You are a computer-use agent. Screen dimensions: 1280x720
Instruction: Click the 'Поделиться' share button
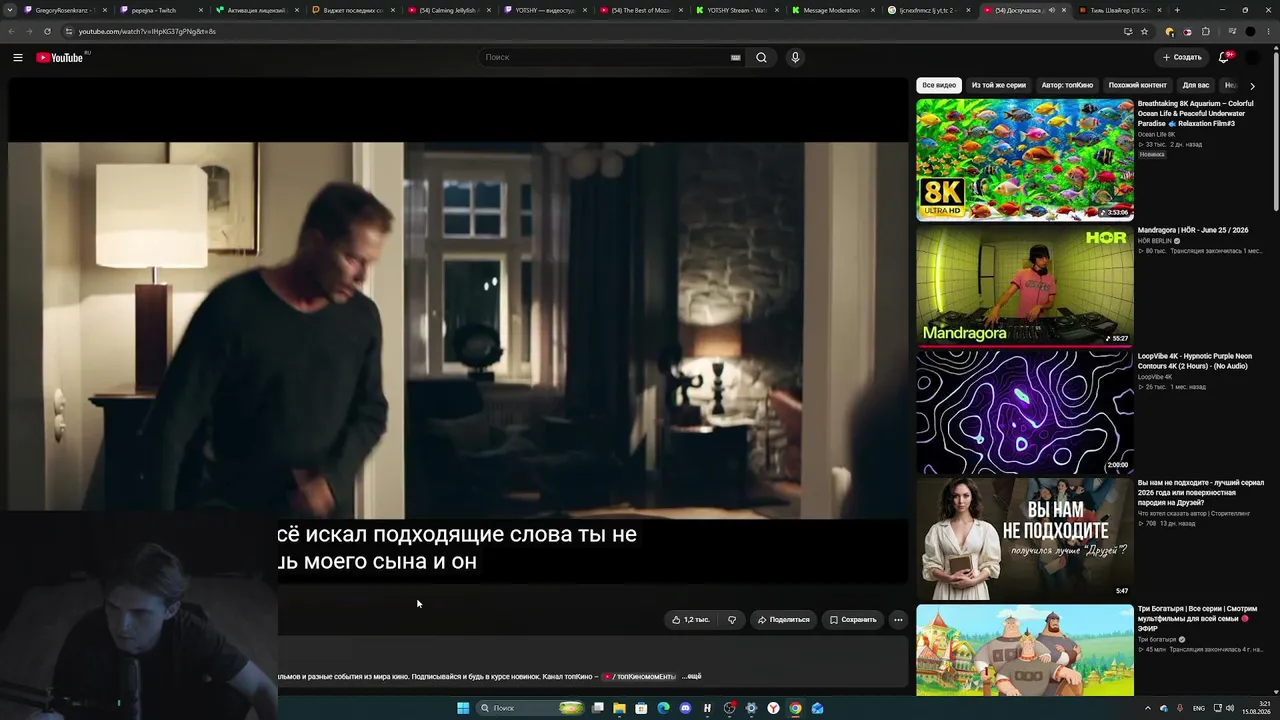coord(783,620)
